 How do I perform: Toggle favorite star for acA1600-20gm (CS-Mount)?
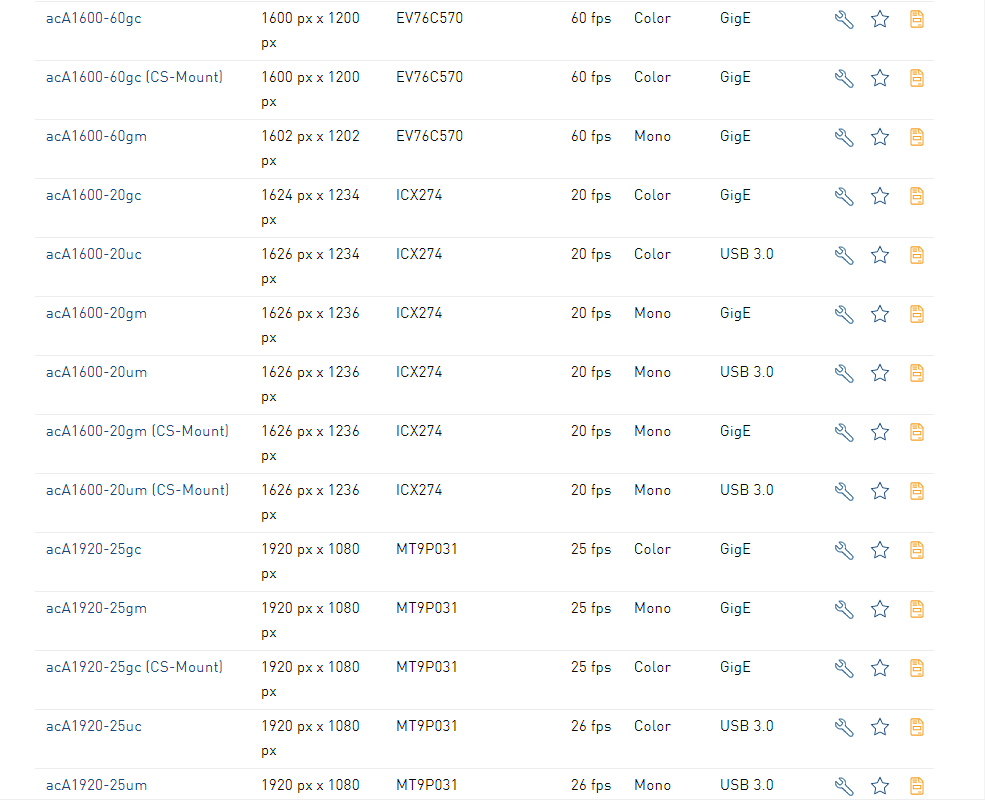880,432
